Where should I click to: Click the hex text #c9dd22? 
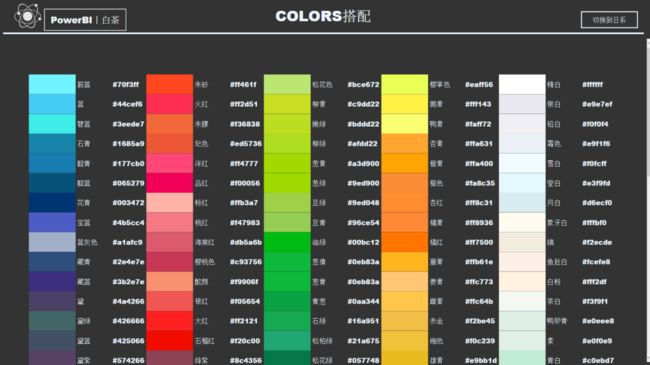click(363, 104)
